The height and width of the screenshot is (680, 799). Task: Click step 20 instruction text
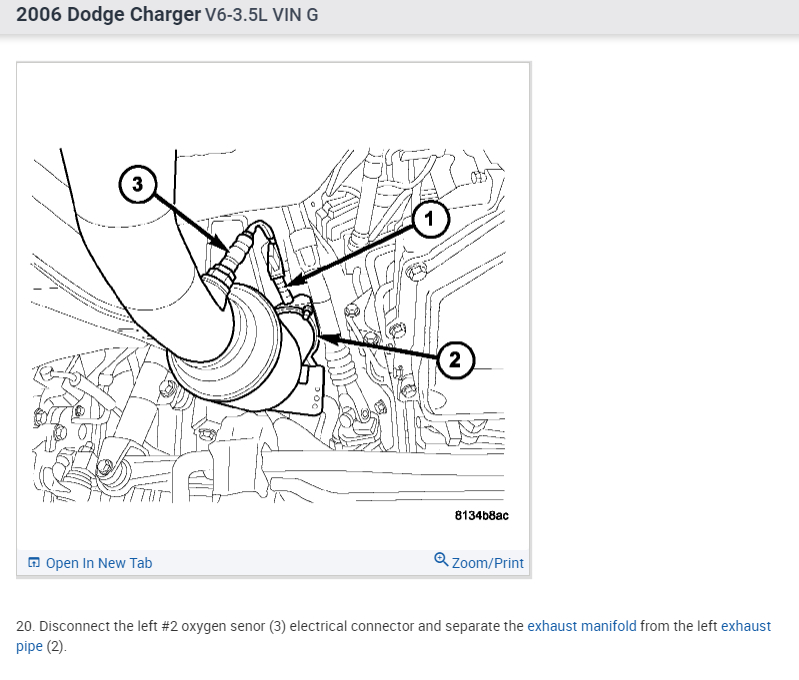click(x=393, y=636)
